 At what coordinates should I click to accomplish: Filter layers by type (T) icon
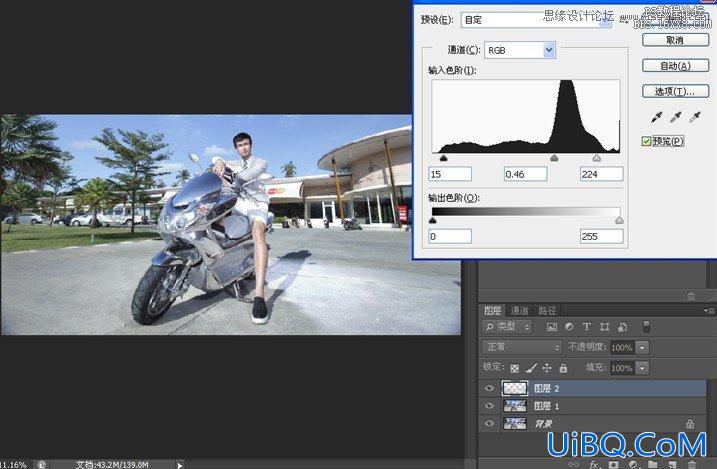[x=587, y=327]
